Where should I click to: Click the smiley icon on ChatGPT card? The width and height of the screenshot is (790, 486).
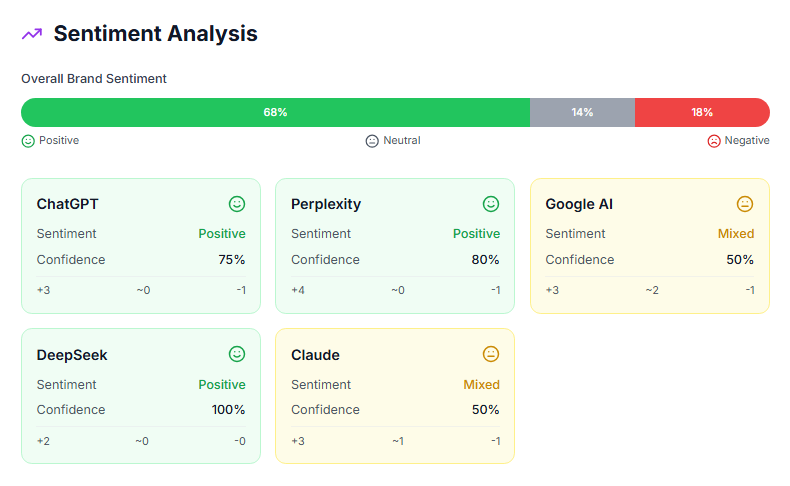[x=237, y=204]
